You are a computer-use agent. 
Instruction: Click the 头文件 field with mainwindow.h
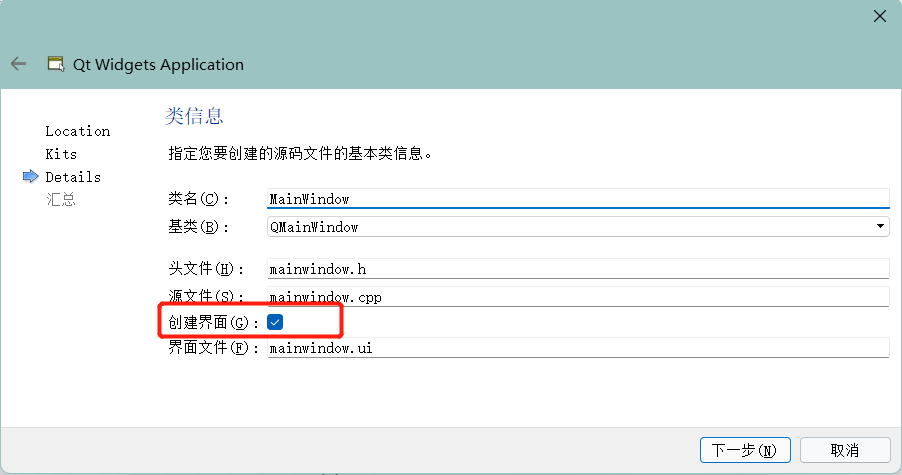pyautogui.click(x=578, y=268)
